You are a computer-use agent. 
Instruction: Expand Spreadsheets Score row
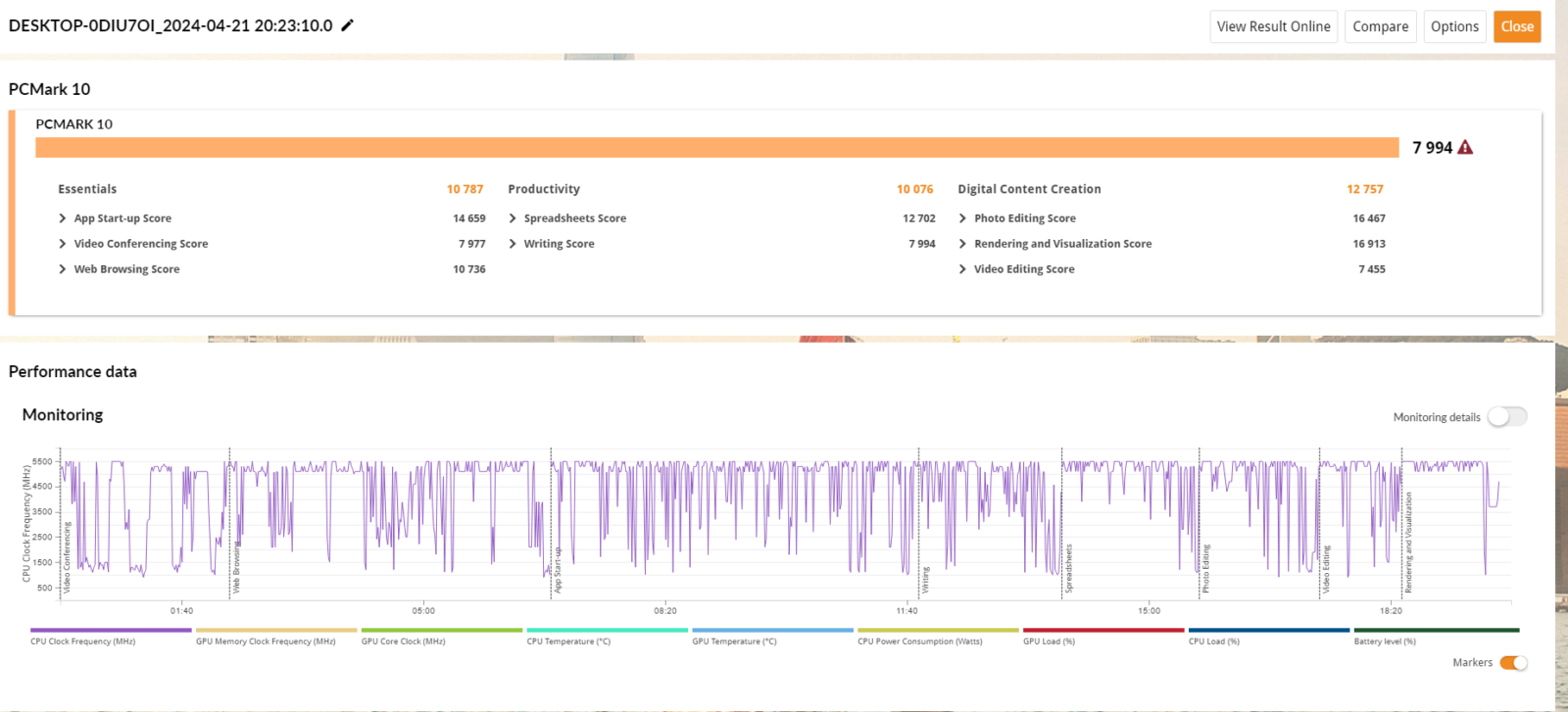point(513,218)
